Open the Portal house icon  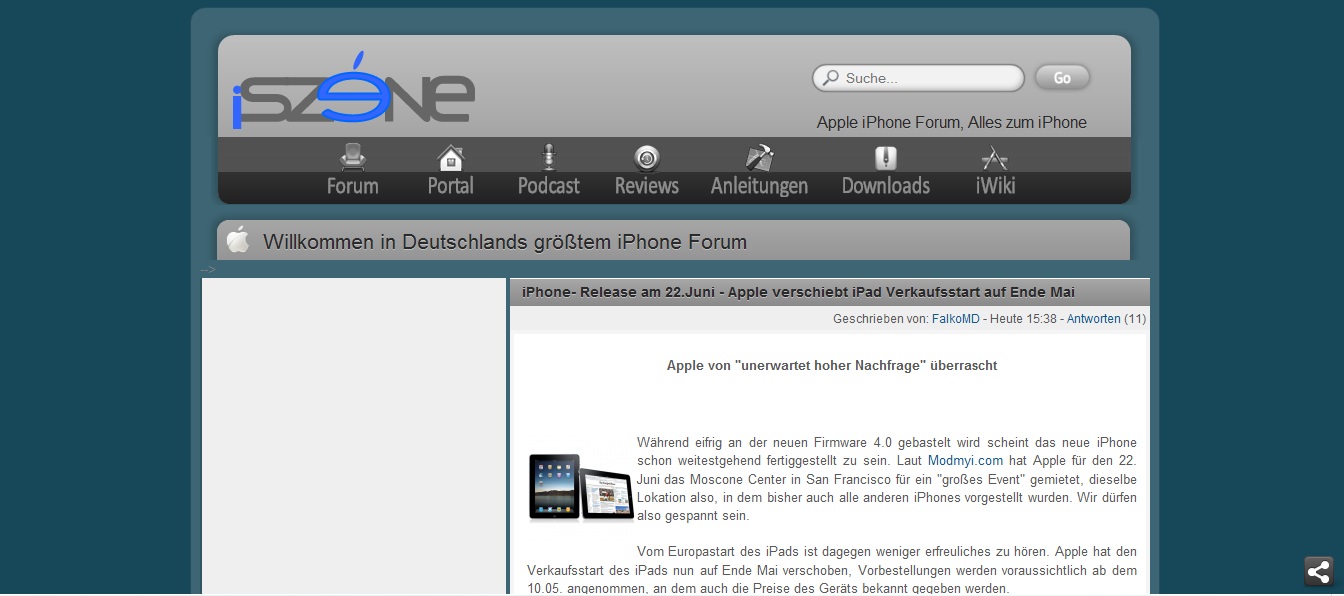tap(451, 157)
